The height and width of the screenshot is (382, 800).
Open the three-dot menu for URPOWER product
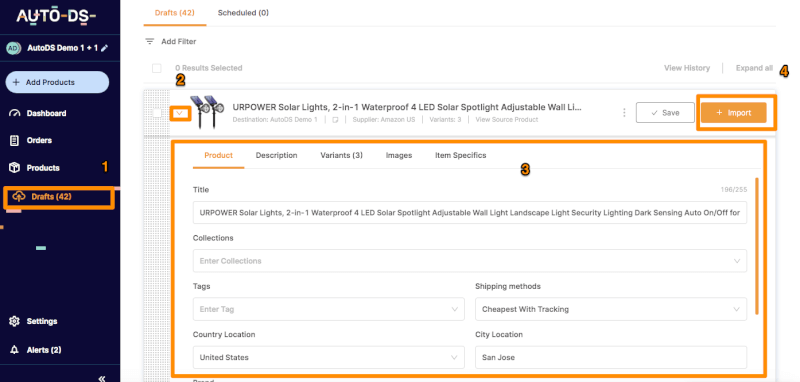(624, 113)
